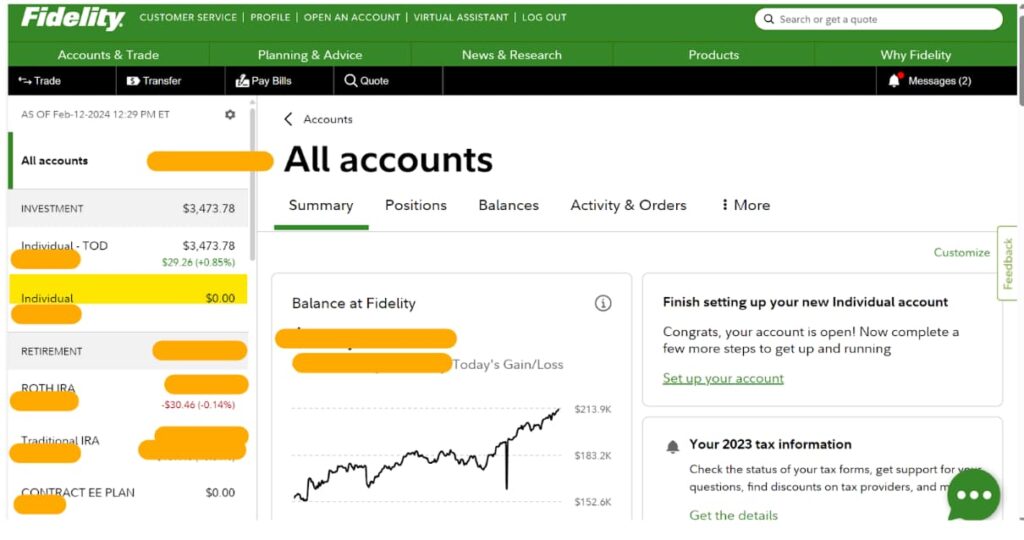Open Accounts & Trade menu
This screenshot has height=540, width=1024.
(x=108, y=55)
